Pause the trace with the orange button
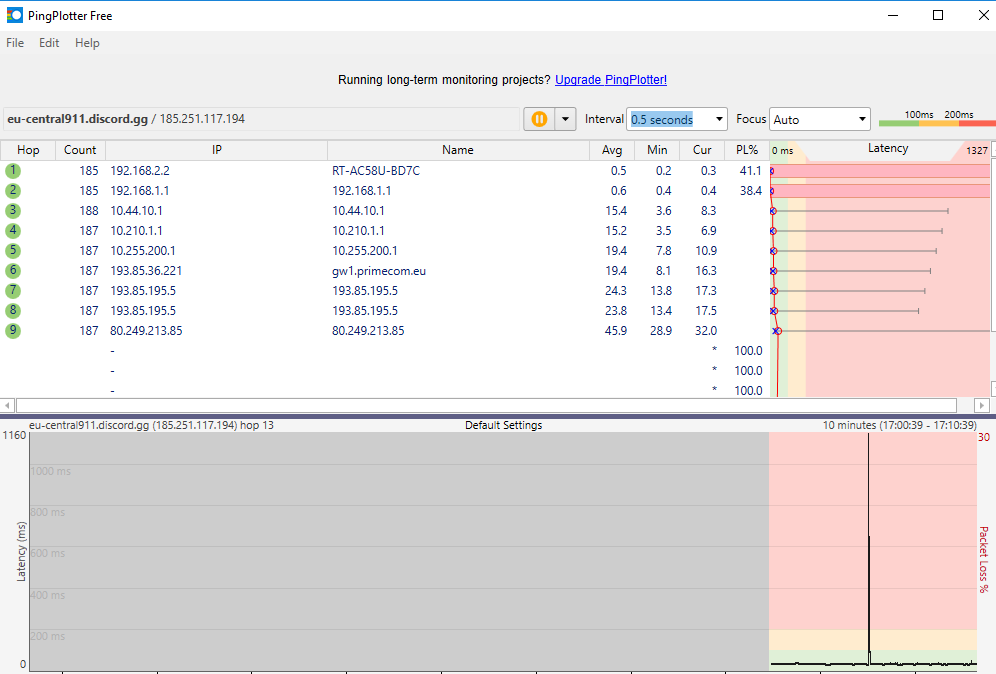The image size is (996, 674). tap(539, 119)
